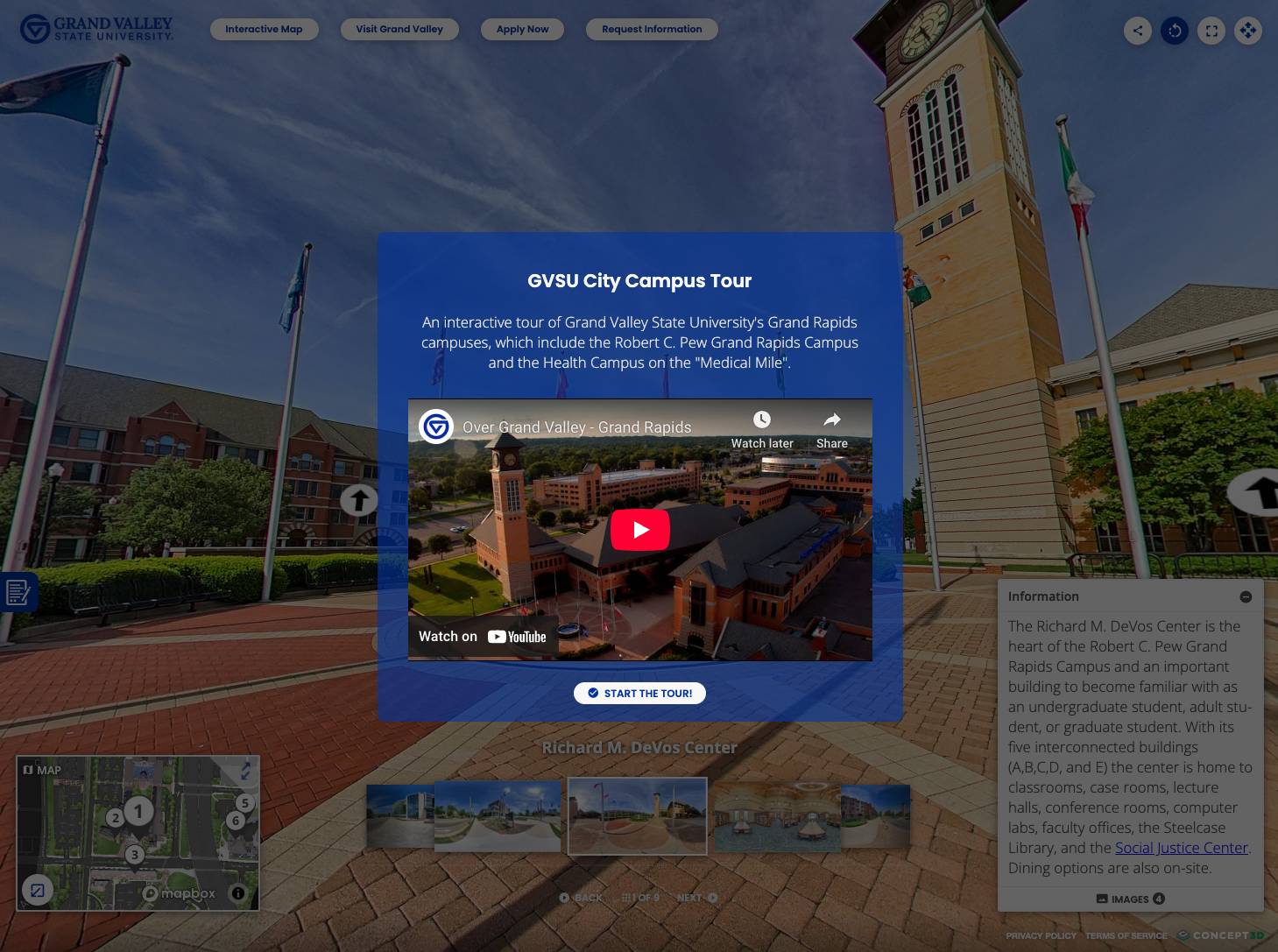Select the third panorama thumbnail under Richard M. DeVos Center
This screenshot has width=1278, height=952.
click(637, 815)
